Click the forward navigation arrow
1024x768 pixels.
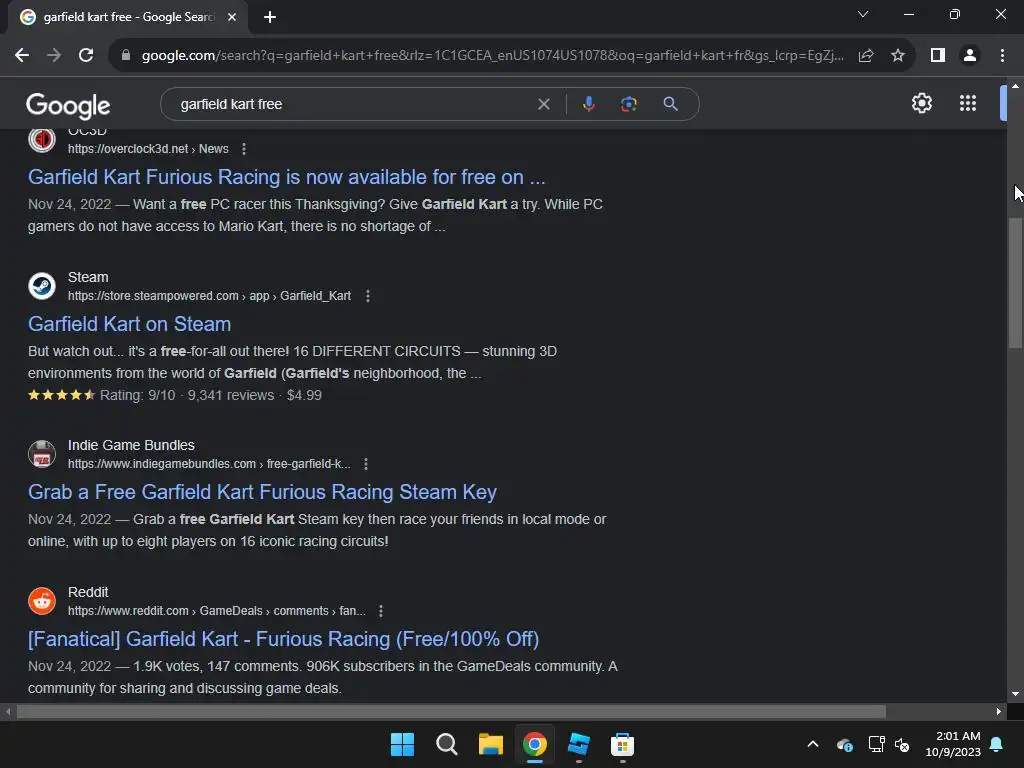pos(54,56)
